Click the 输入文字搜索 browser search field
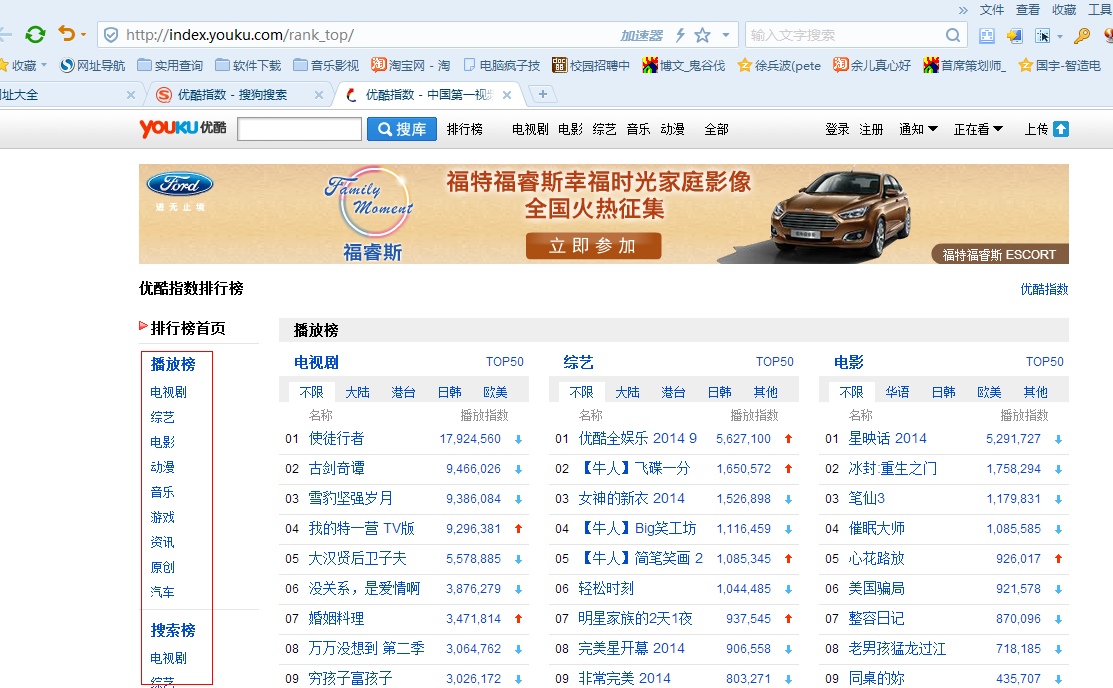 click(x=845, y=35)
